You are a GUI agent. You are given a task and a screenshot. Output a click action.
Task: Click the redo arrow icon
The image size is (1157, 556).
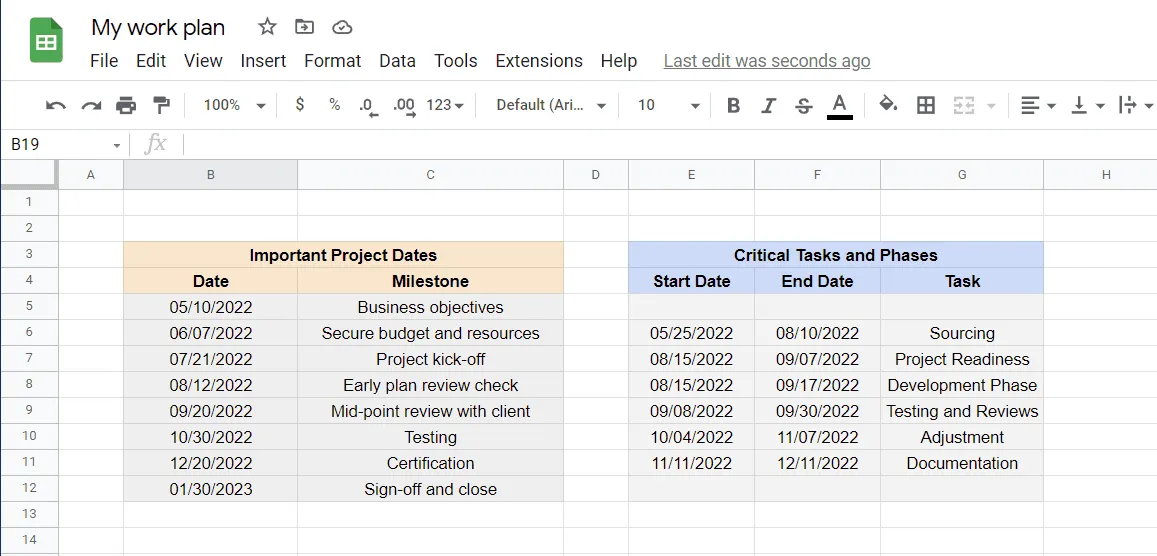coord(91,105)
